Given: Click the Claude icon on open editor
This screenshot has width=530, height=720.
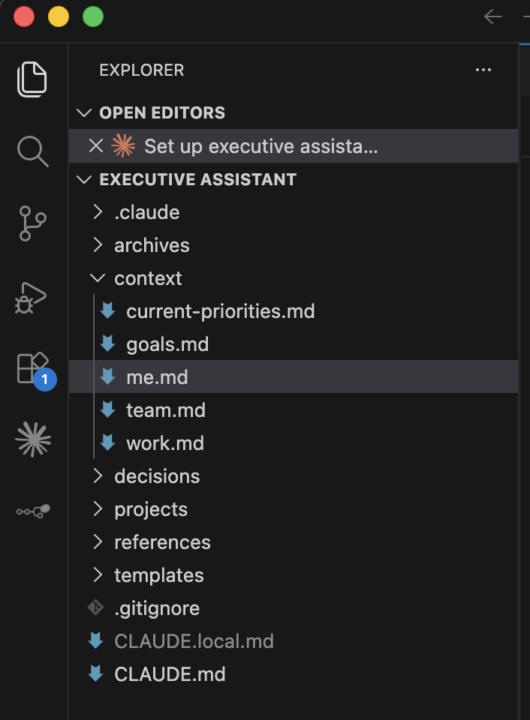Looking at the screenshot, I should [123, 146].
